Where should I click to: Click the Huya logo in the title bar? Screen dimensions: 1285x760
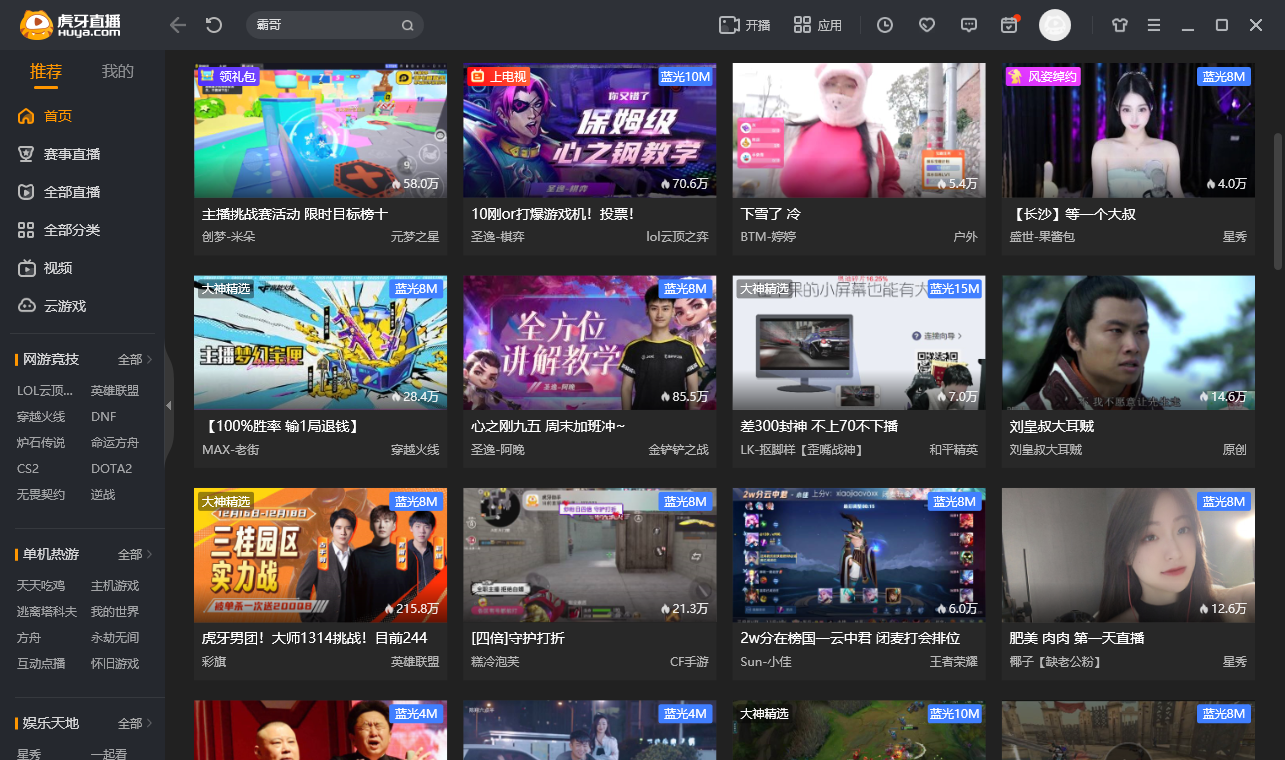click(x=70, y=25)
